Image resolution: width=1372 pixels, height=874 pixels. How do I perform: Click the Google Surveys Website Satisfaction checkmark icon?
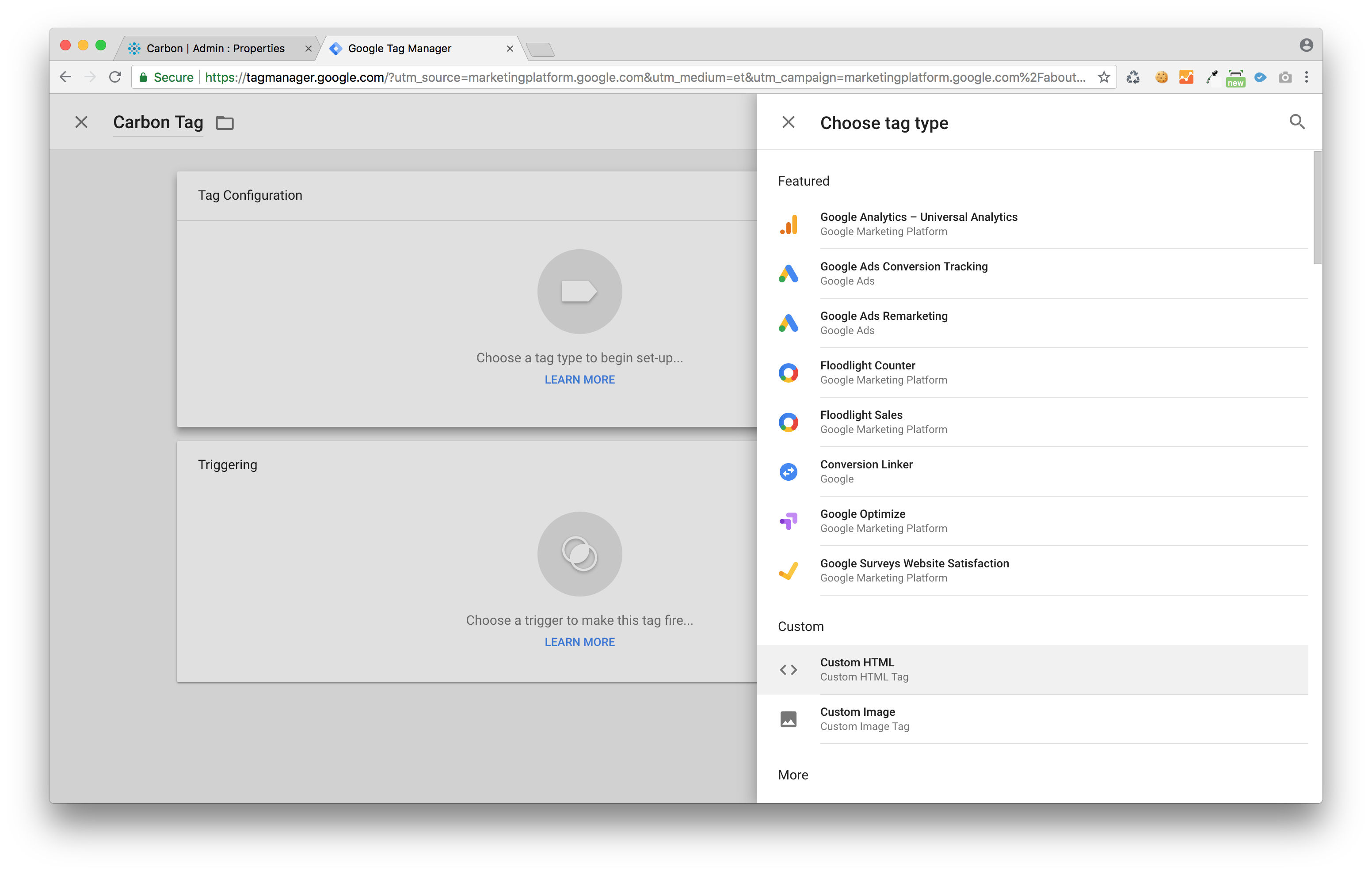click(x=789, y=570)
